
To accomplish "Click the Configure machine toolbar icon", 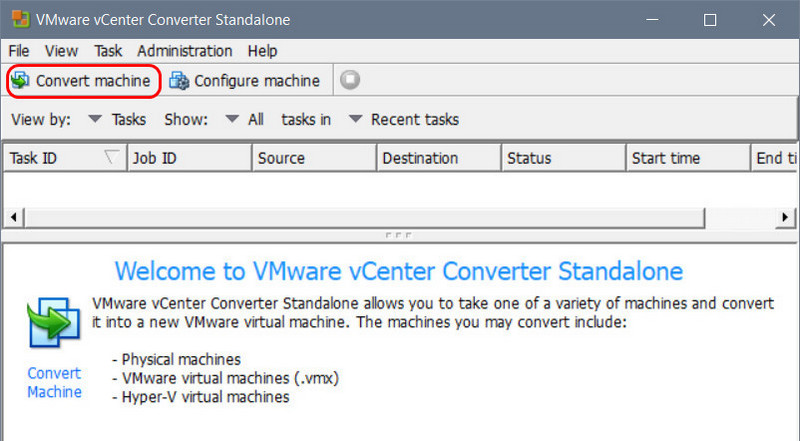I will pos(179,80).
